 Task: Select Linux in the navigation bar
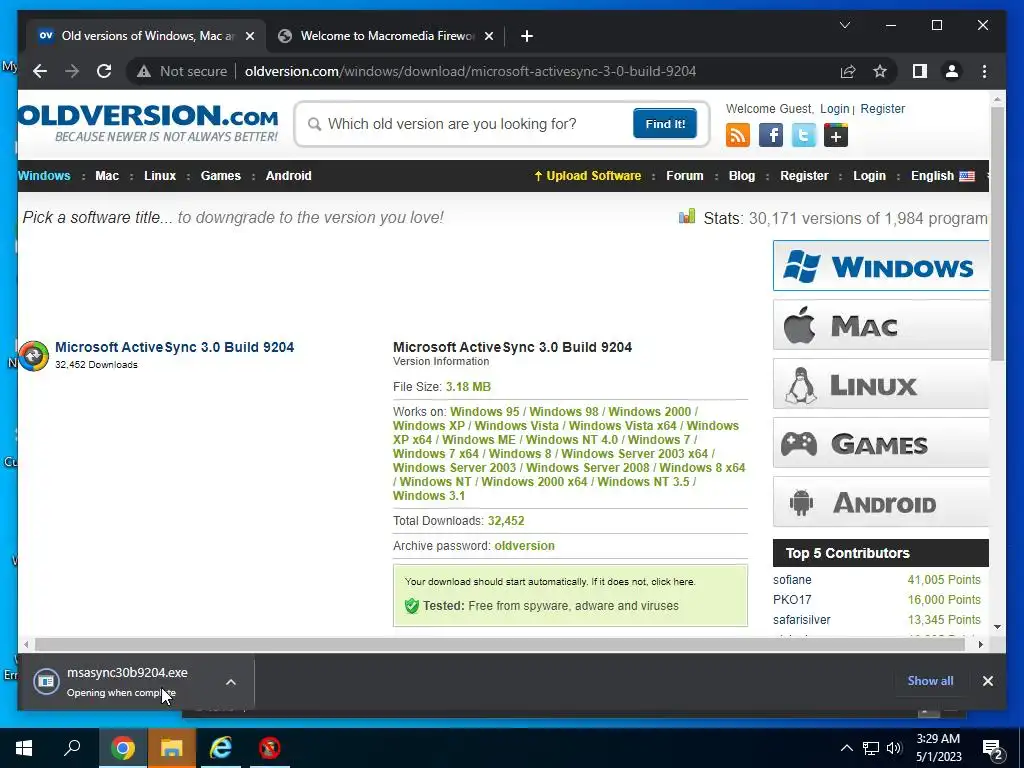(160, 176)
